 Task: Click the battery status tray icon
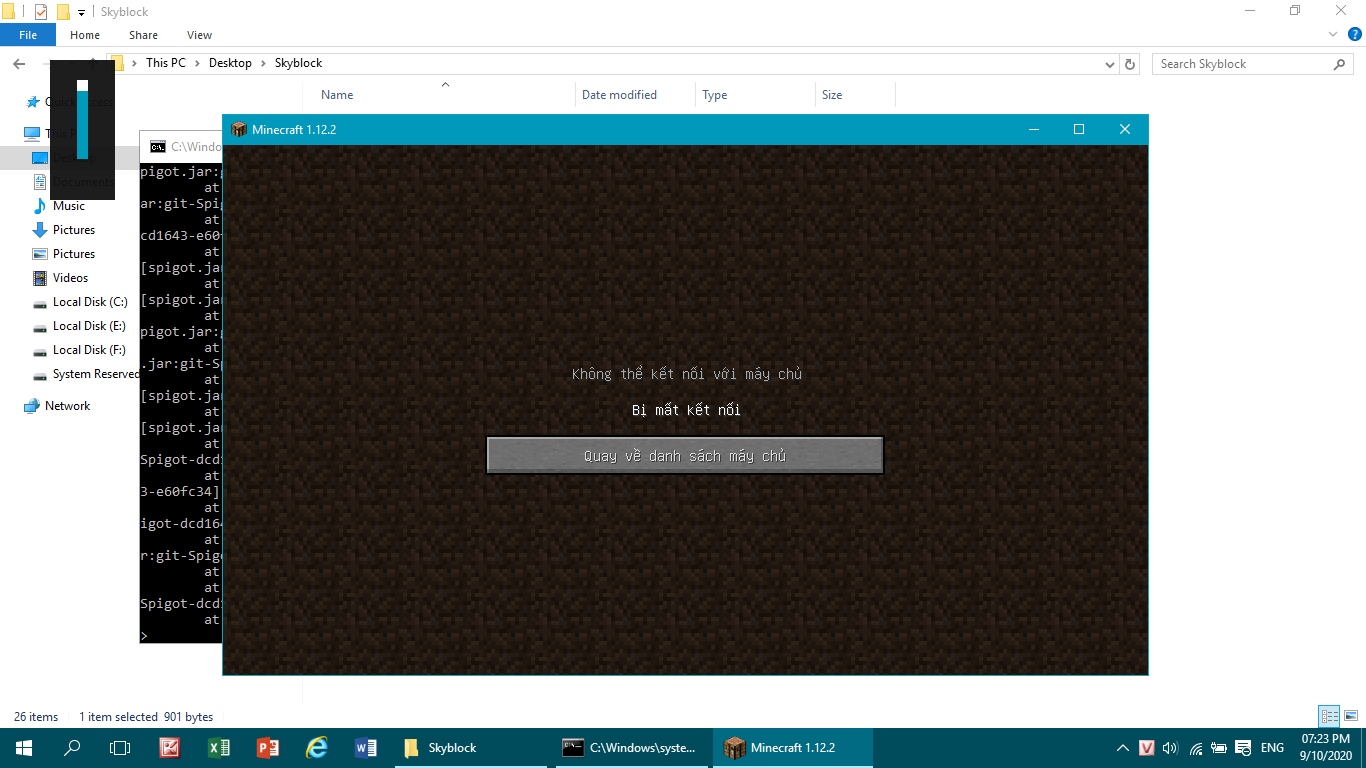(x=1219, y=748)
